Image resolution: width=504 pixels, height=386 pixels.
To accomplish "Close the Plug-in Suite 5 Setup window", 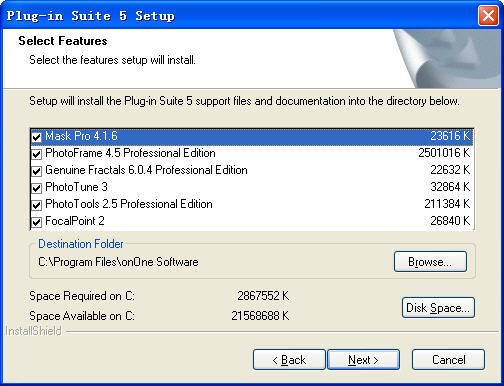I will pyautogui.click(x=488, y=16).
